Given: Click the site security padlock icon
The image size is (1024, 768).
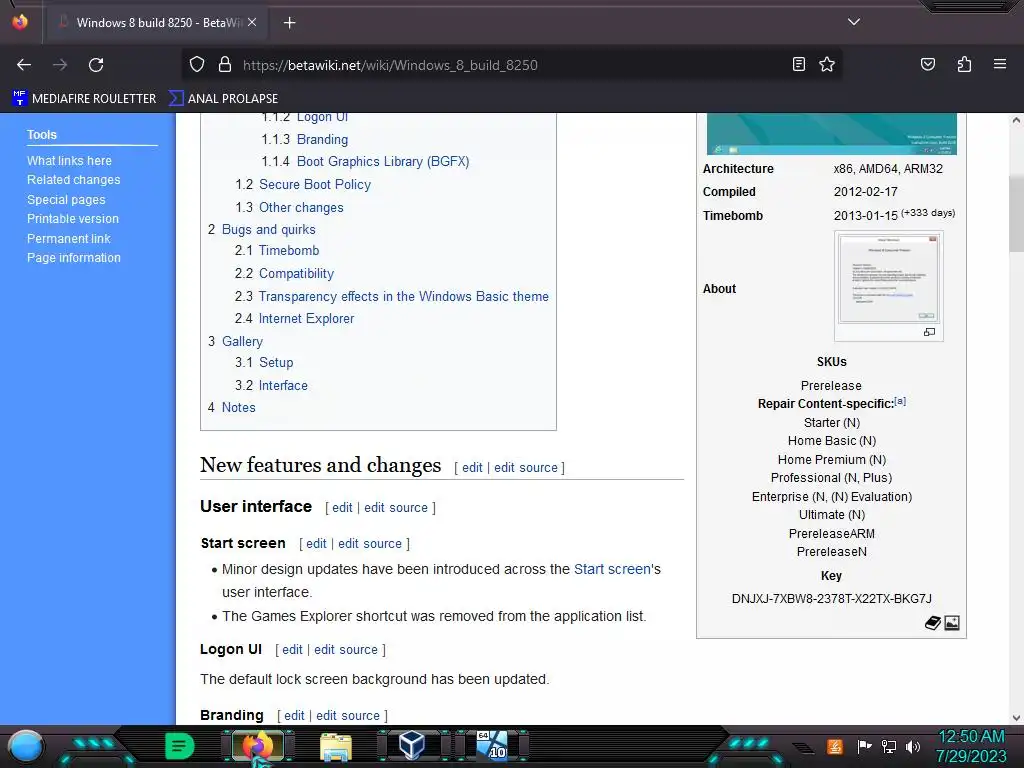Looking at the screenshot, I should 225,65.
